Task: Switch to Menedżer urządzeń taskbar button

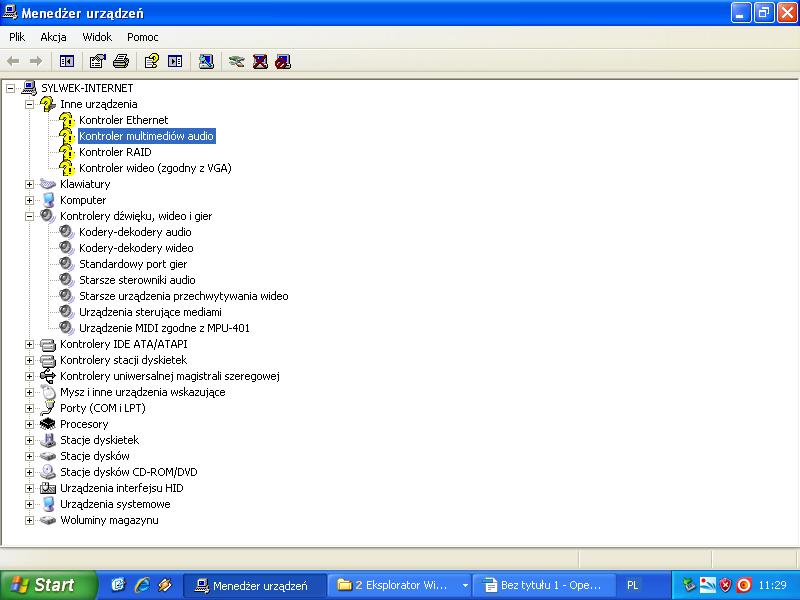Action: [x=254, y=585]
